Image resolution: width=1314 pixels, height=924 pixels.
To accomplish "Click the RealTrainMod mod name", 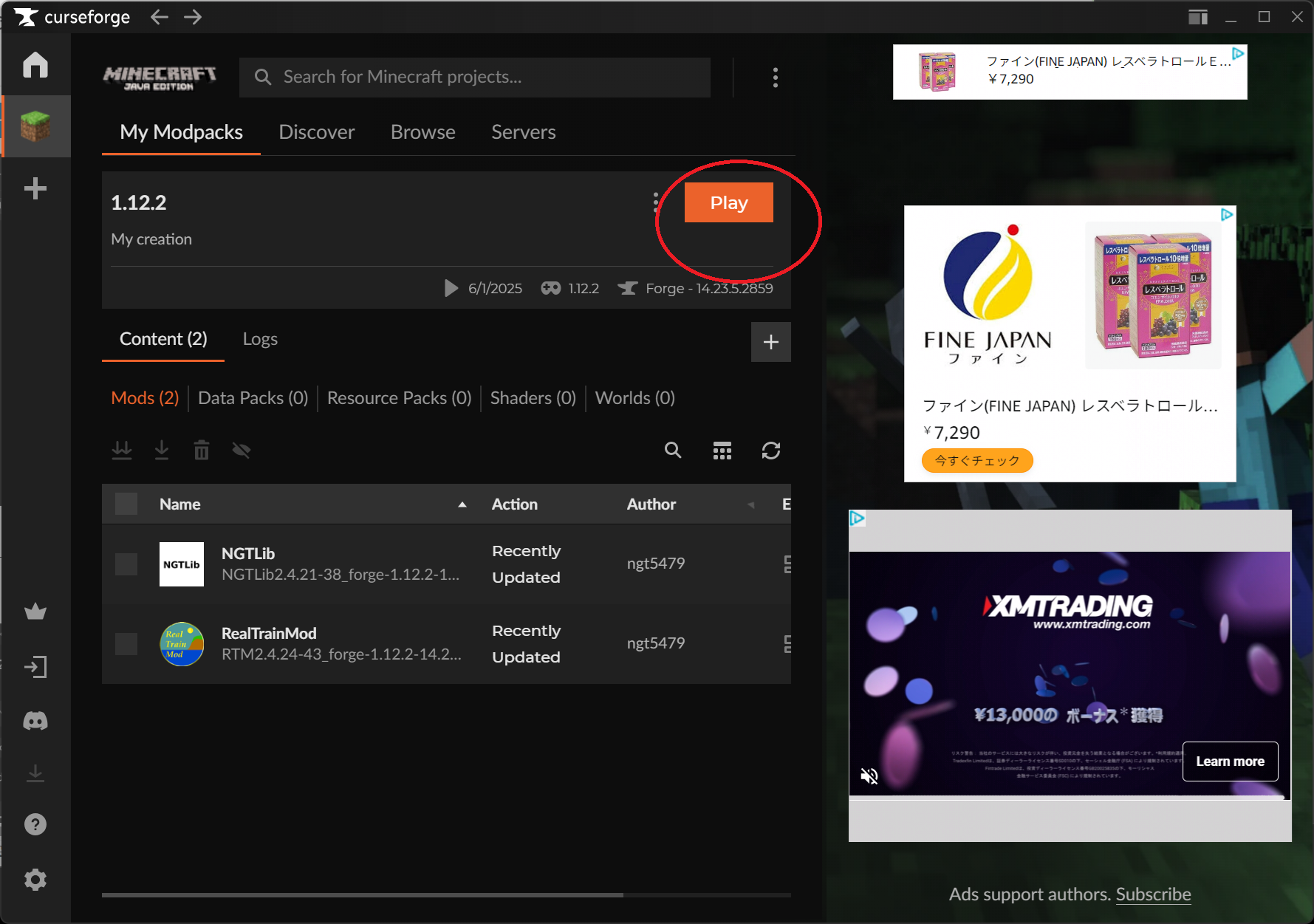I will point(269,634).
